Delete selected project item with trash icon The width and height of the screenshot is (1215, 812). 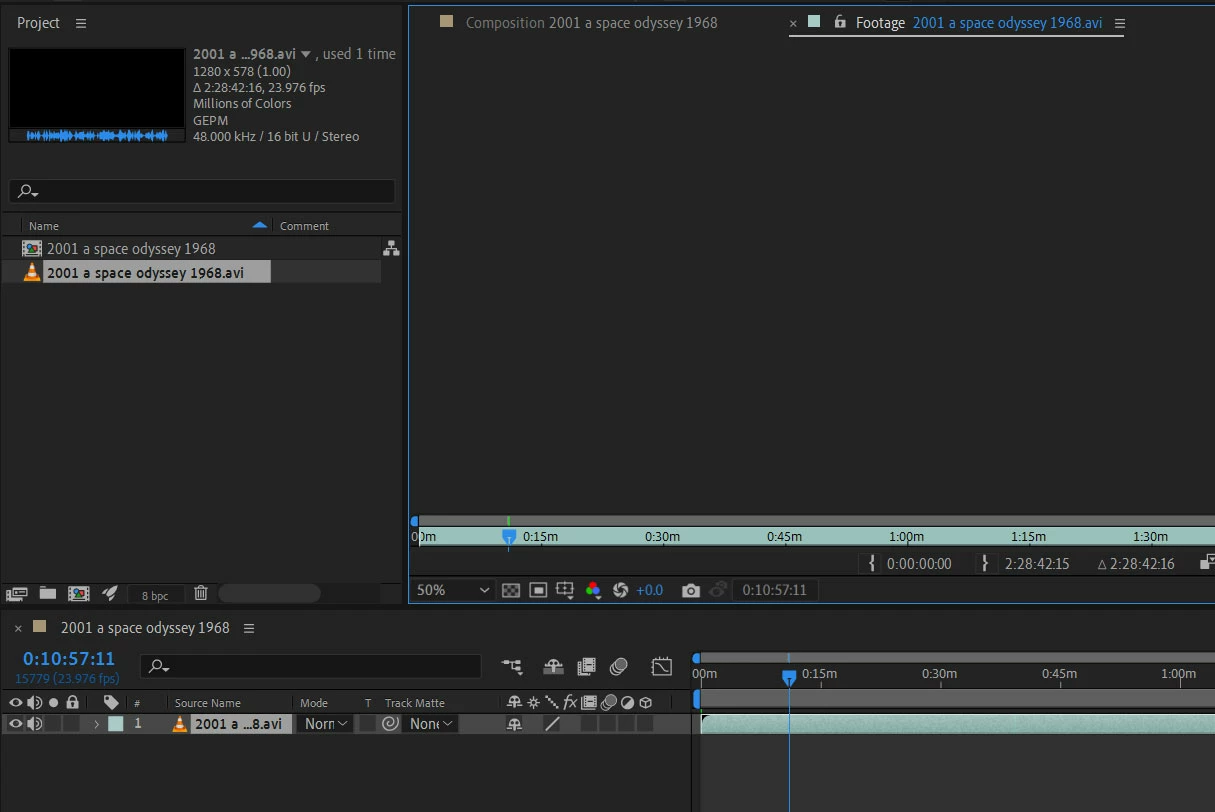[201, 593]
